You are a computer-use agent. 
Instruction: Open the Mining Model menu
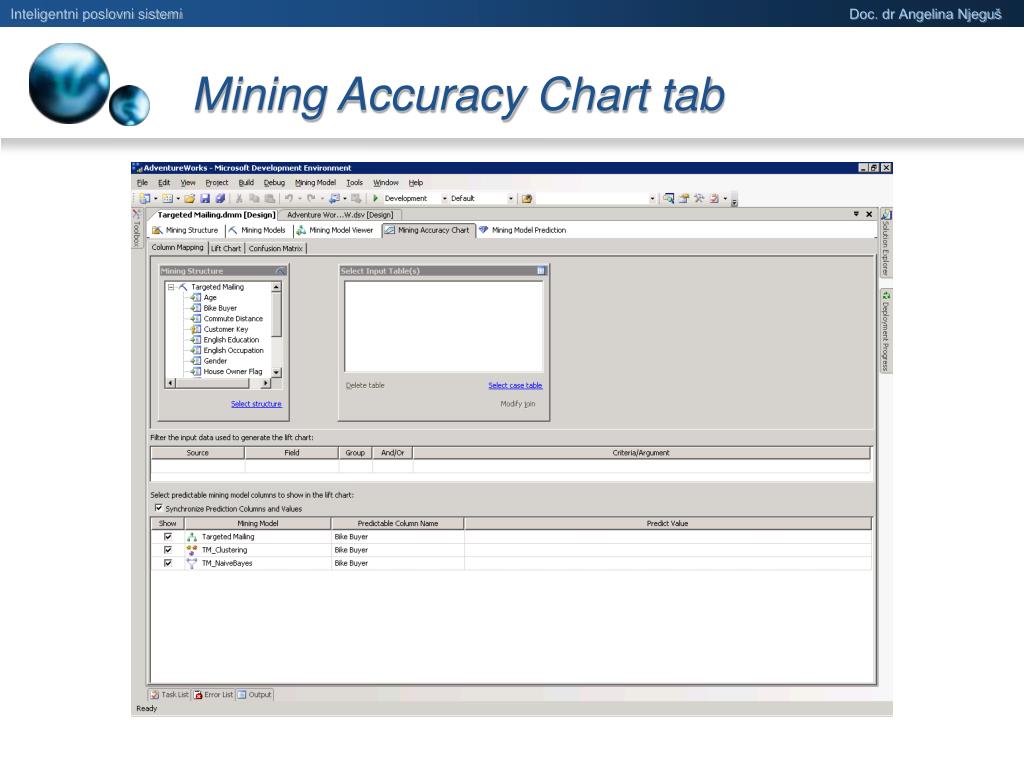[x=315, y=183]
